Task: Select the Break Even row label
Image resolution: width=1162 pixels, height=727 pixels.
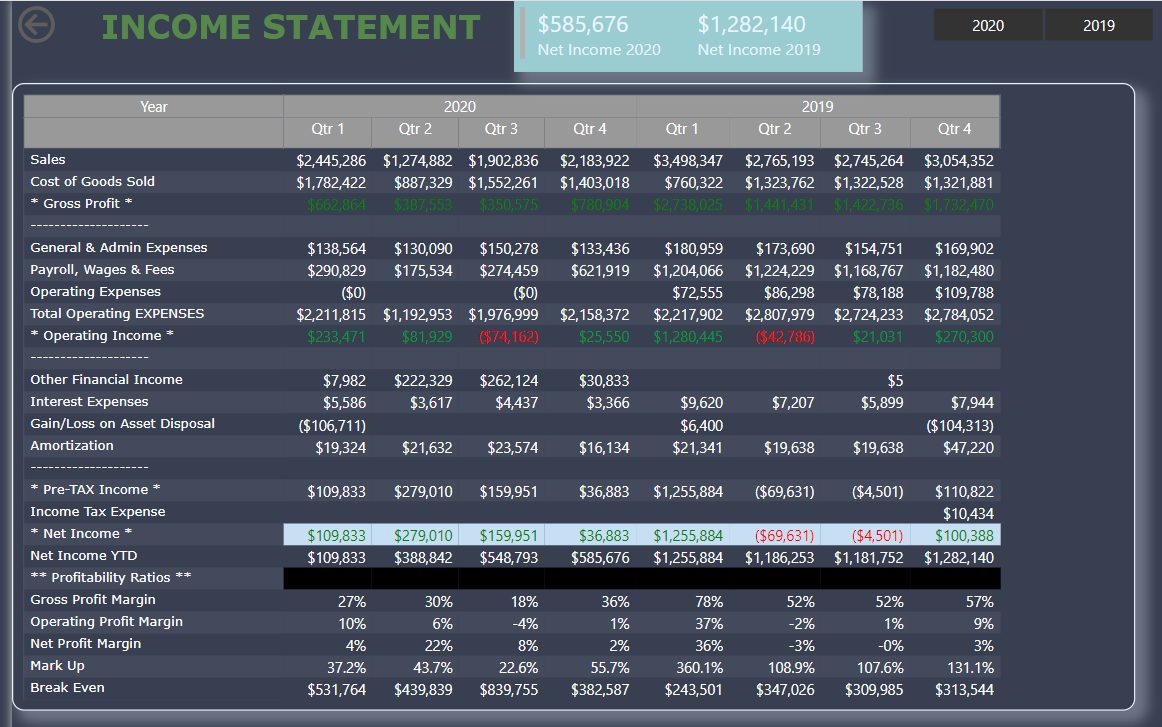Action: coord(67,688)
